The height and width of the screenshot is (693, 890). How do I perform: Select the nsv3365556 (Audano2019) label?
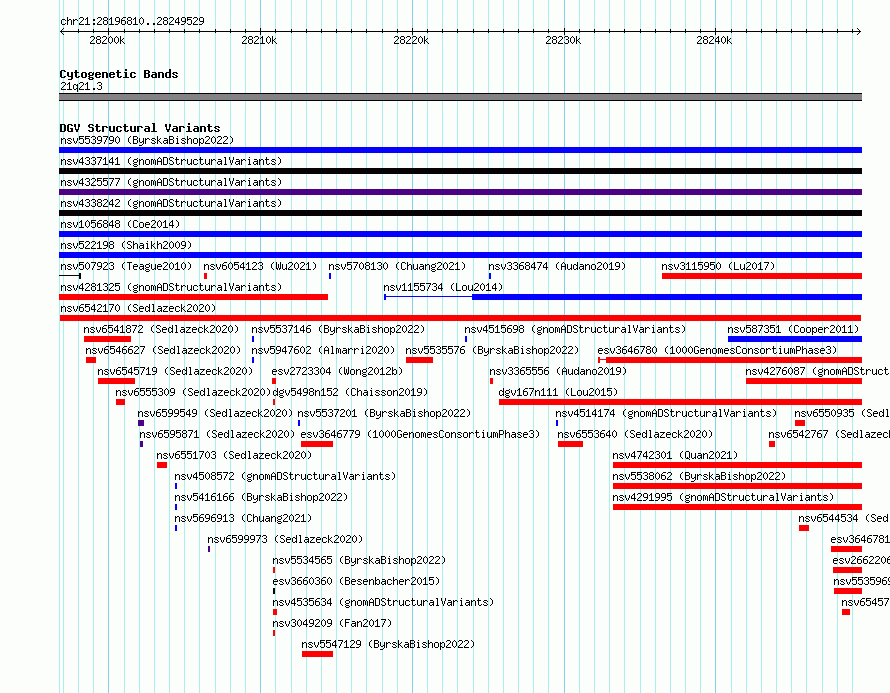point(558,371)
